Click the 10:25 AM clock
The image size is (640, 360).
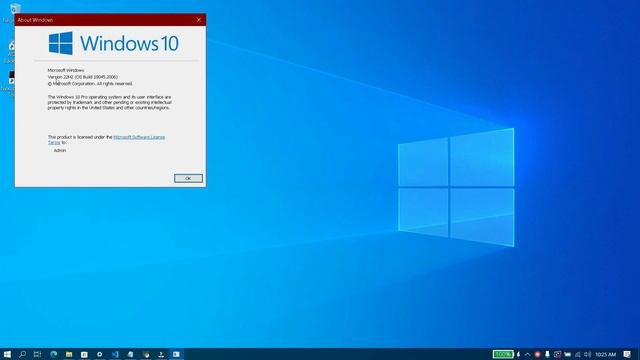pos(605,354)
